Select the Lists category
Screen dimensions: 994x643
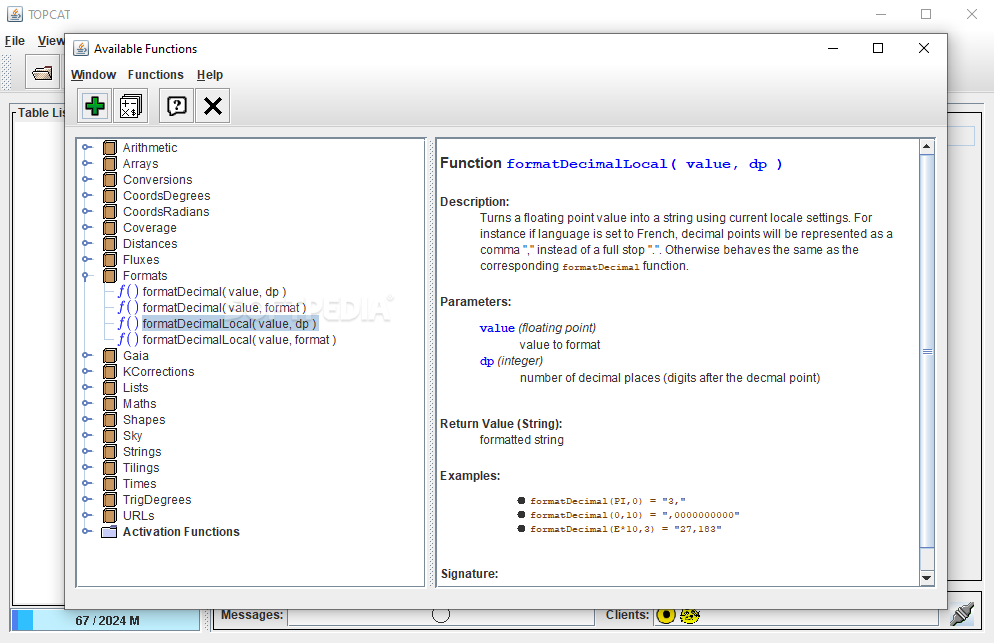tap(135, 387)
